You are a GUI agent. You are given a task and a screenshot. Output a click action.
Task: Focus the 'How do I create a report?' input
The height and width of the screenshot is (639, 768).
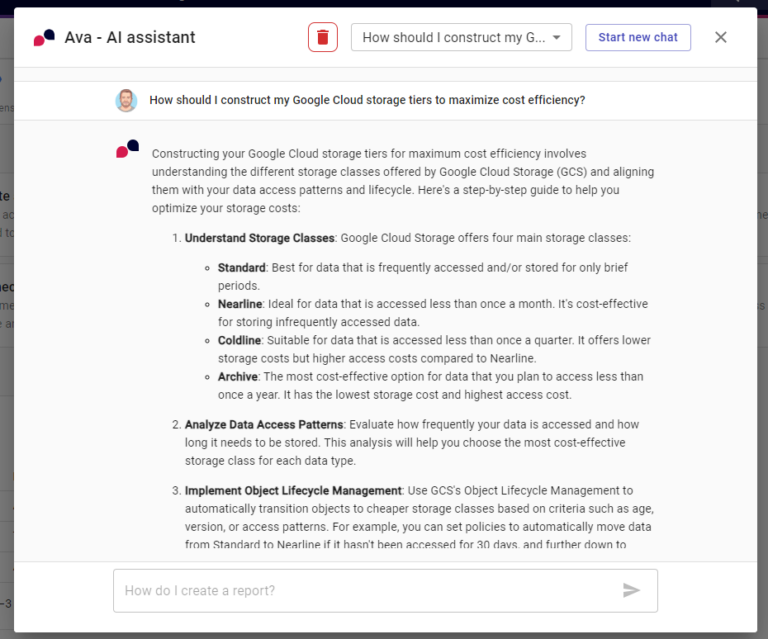385,591
